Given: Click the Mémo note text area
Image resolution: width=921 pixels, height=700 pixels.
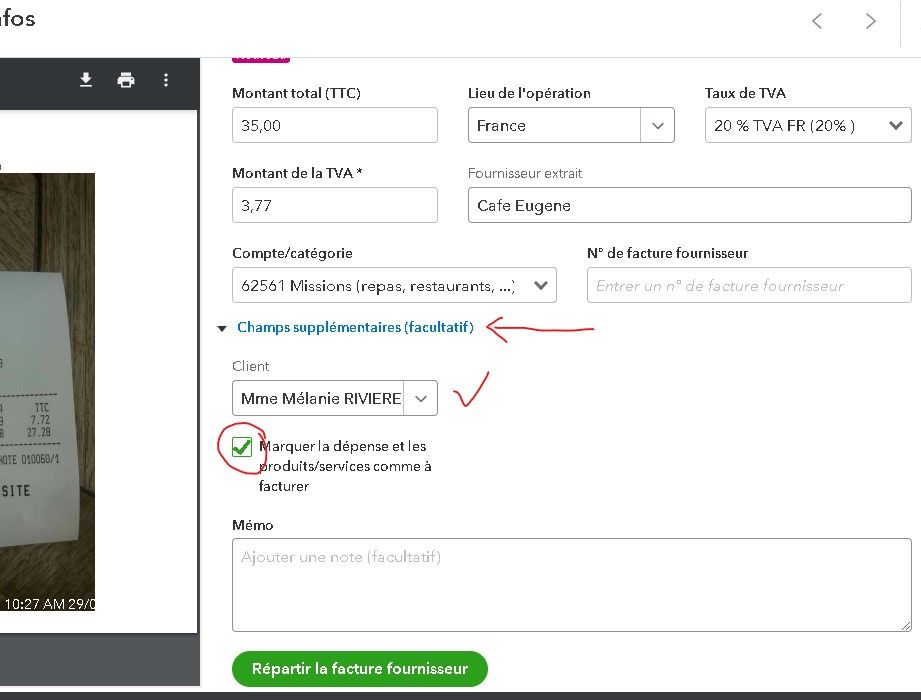Looking at the screenshot, I should point(571,585).
